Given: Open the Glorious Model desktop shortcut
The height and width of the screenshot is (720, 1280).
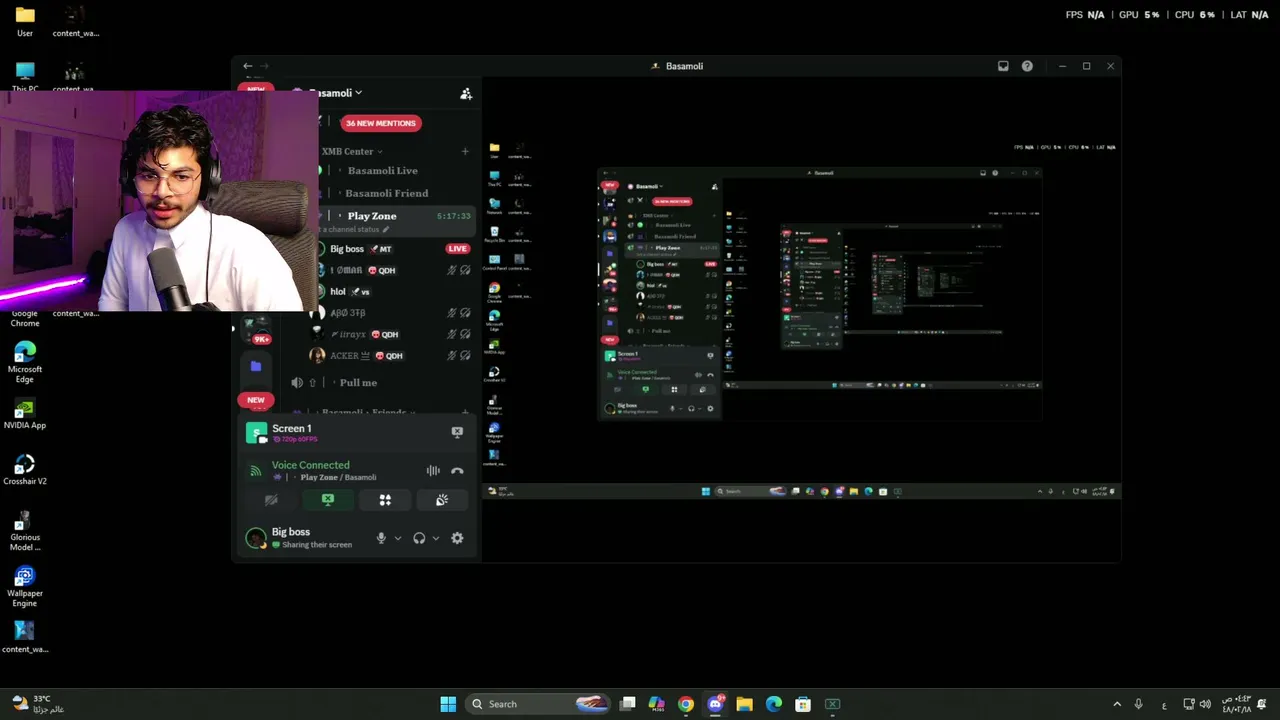Looking at the screenshot, I should (25, 531).
